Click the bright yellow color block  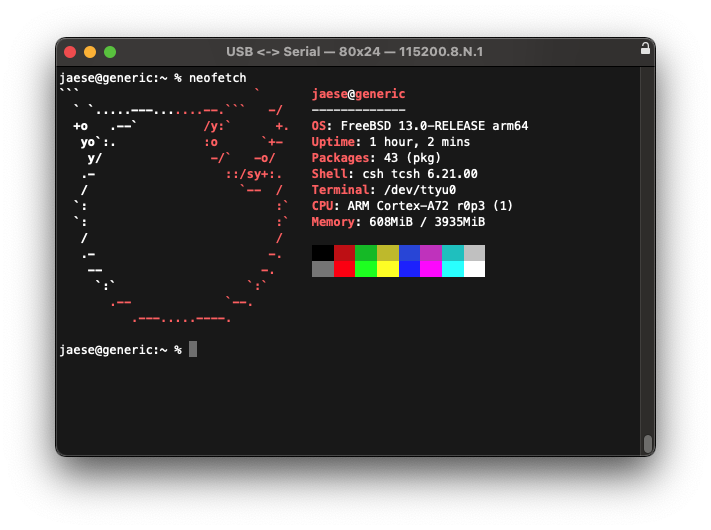click(x=388, y=269)
